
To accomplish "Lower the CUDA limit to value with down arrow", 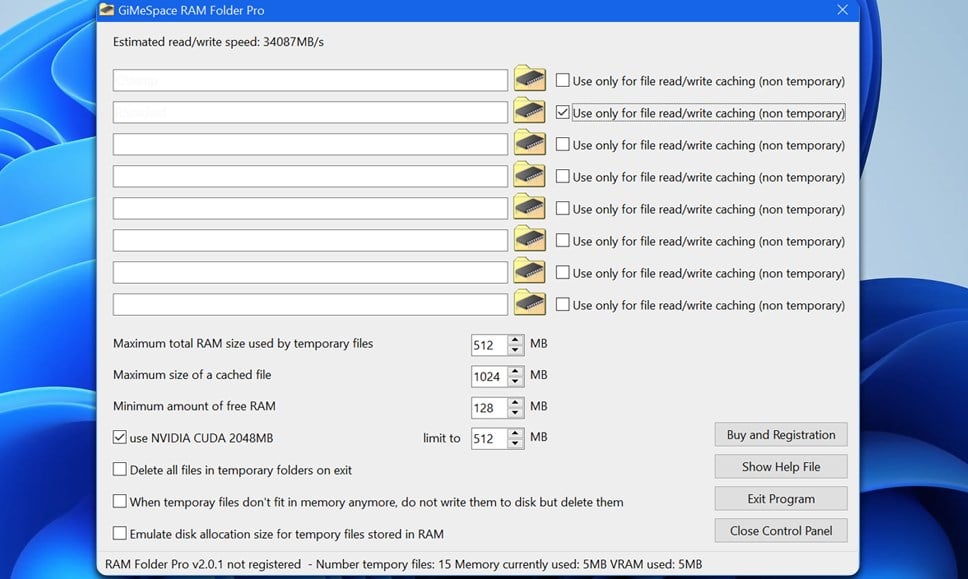I will 515,444.
